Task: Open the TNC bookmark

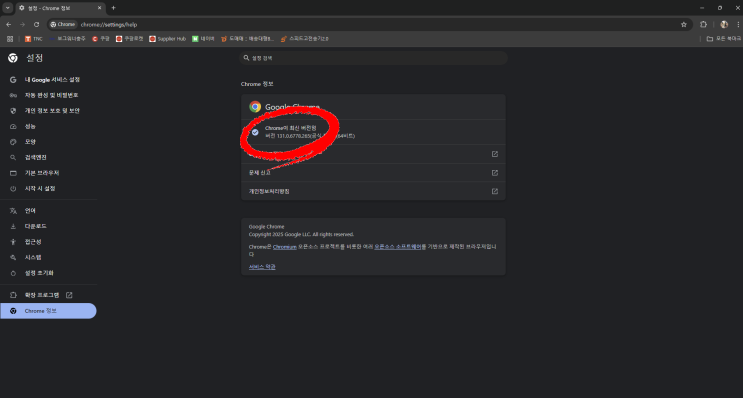Action: (x=34, y=39)
